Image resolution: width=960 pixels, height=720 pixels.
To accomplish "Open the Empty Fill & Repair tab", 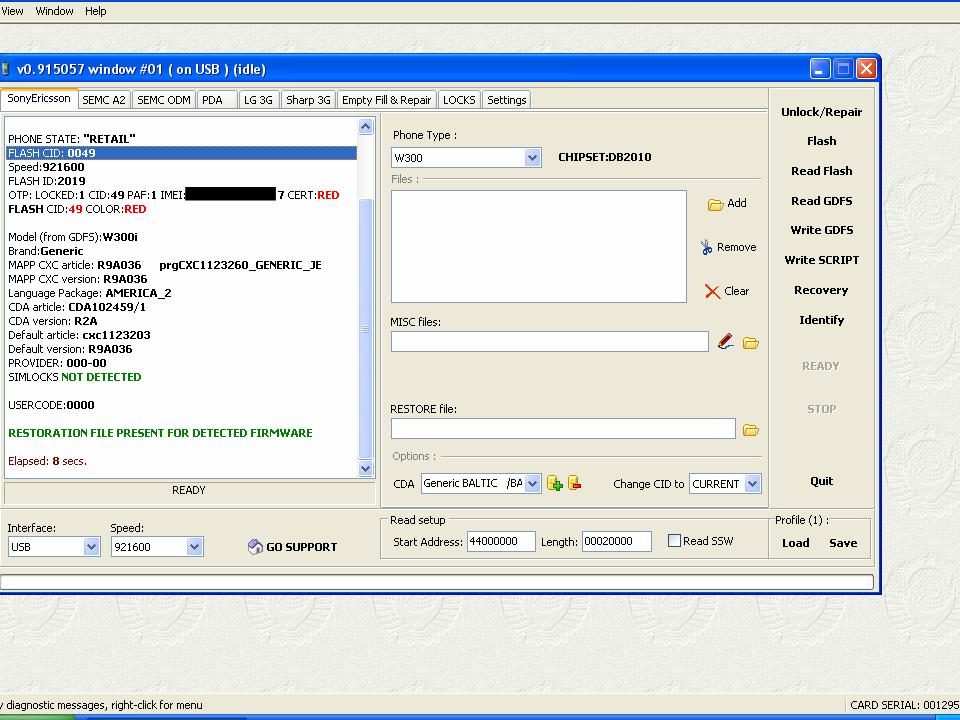I will pyautogui.click(x=386, y=100).
